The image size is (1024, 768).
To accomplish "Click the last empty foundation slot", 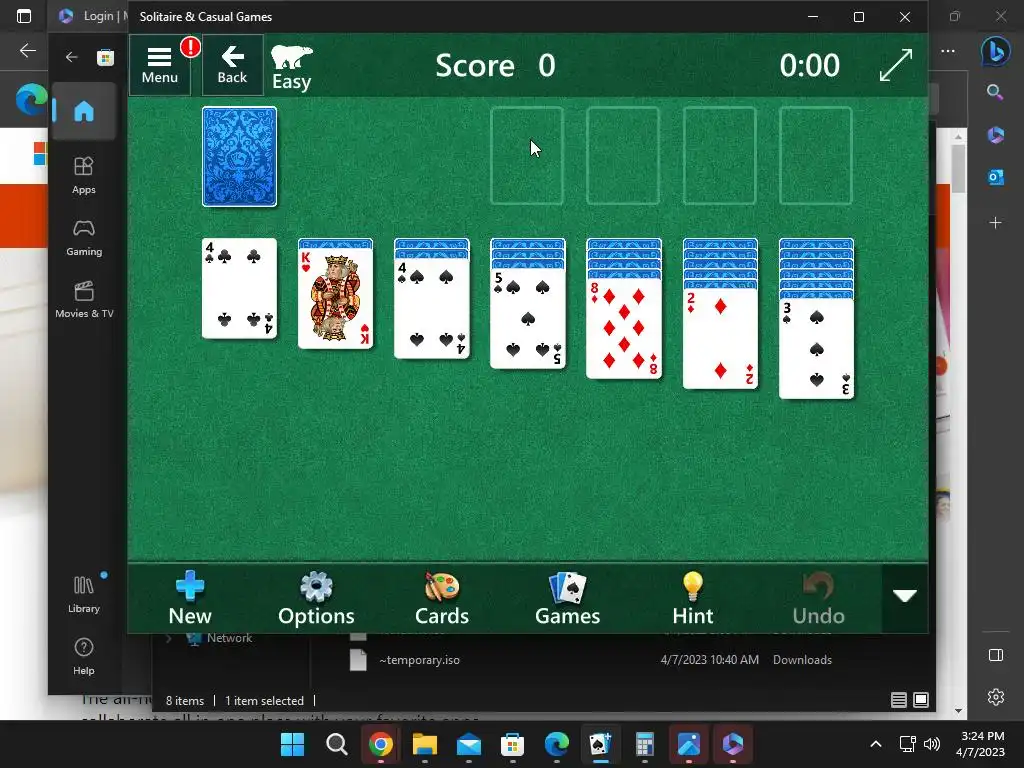I will point(816,156).
